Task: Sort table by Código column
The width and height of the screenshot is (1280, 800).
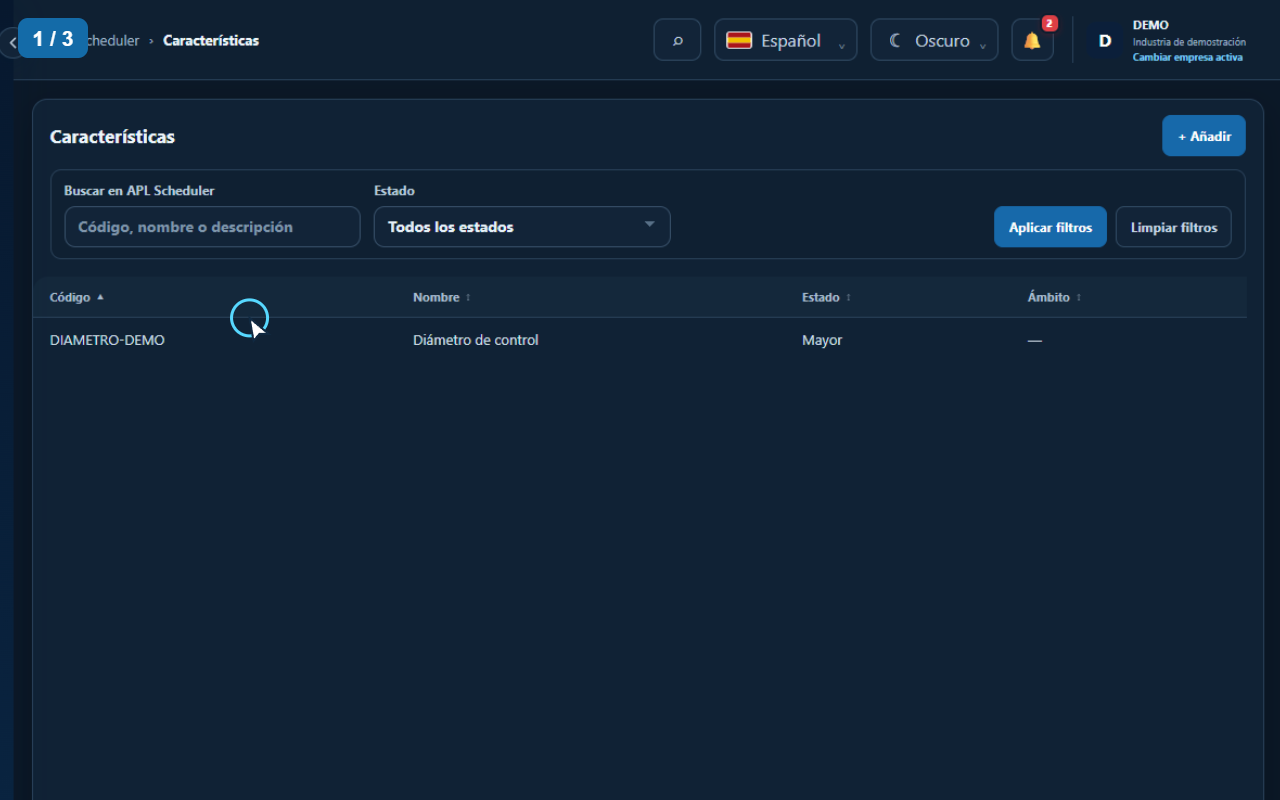Action: 77,297
